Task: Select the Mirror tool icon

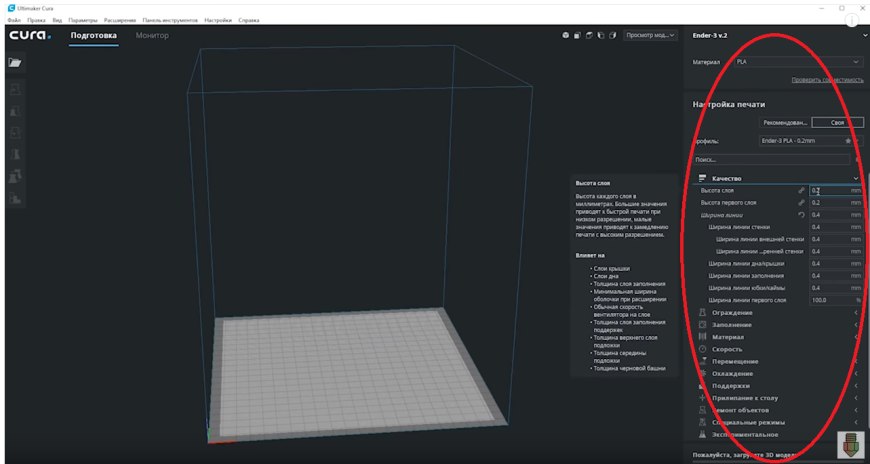Action: tap(14, 154)
